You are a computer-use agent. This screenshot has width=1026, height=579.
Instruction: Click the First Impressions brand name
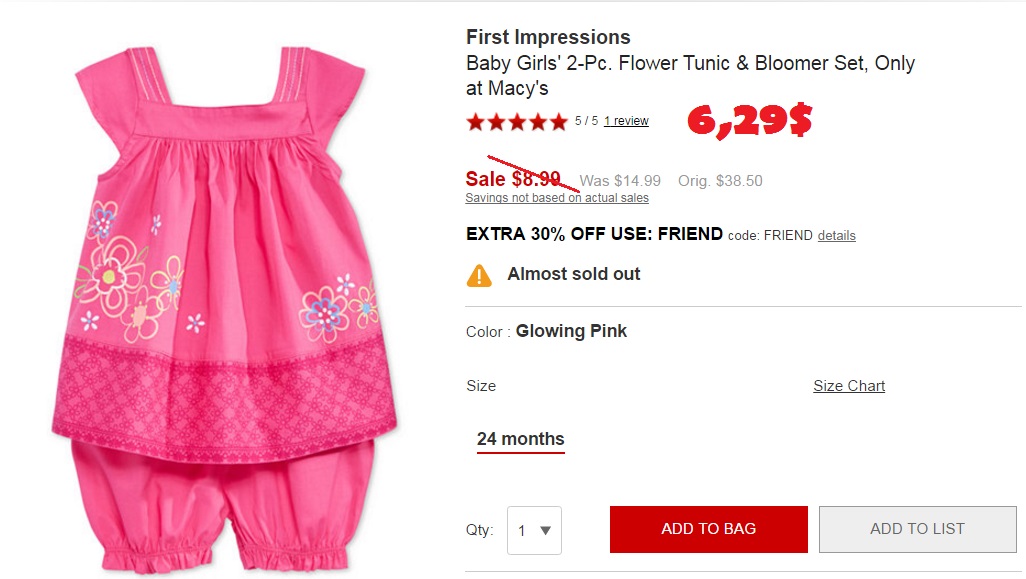[x=548, y=37]
